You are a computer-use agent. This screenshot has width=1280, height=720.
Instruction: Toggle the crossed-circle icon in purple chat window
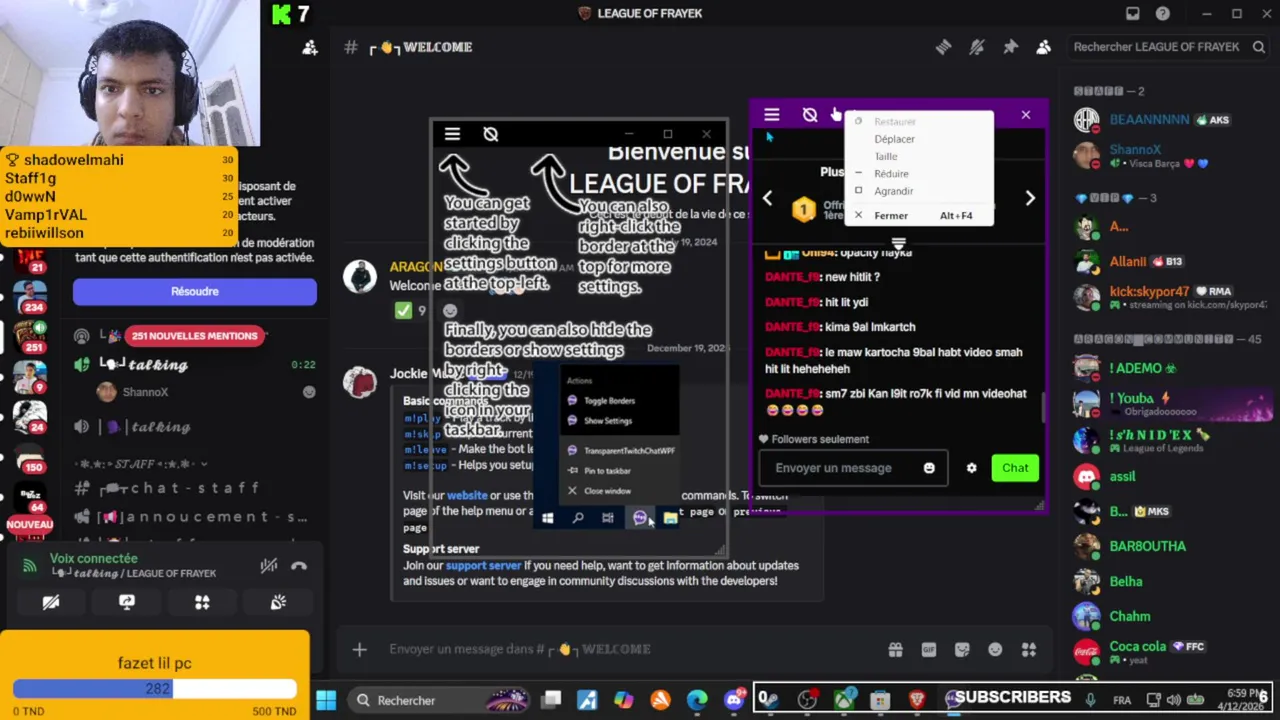click(810, 115)
